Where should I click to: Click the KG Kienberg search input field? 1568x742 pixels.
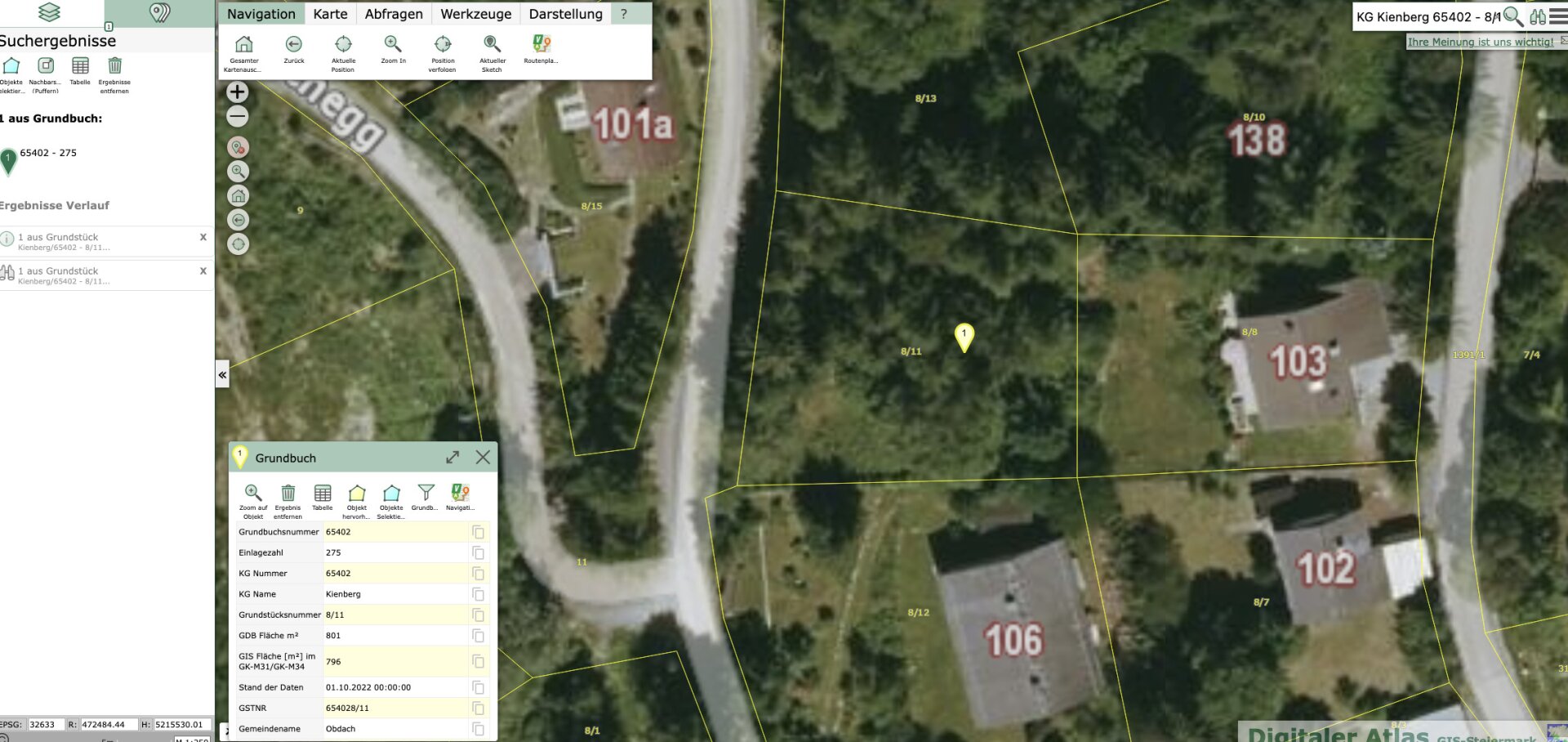[x=1426, y=16]
